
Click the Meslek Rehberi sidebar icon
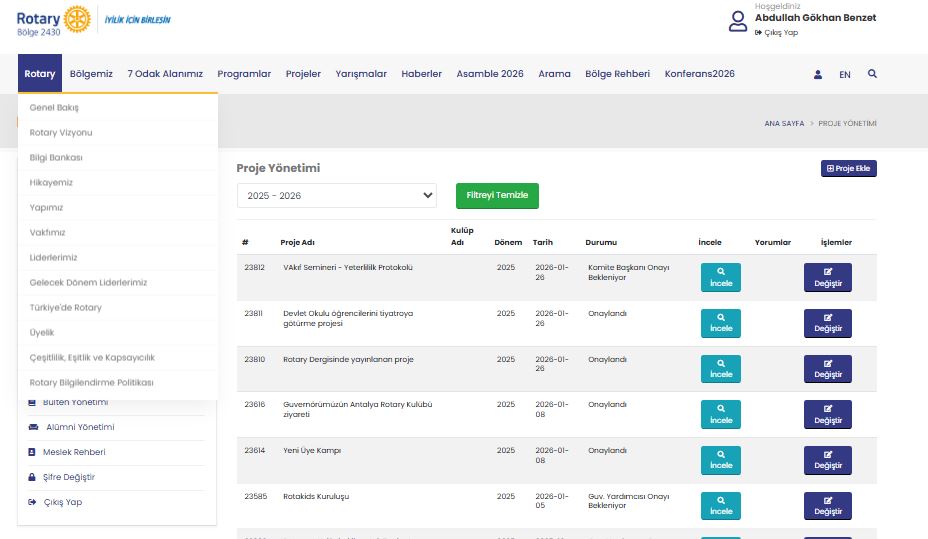point(33,452)
